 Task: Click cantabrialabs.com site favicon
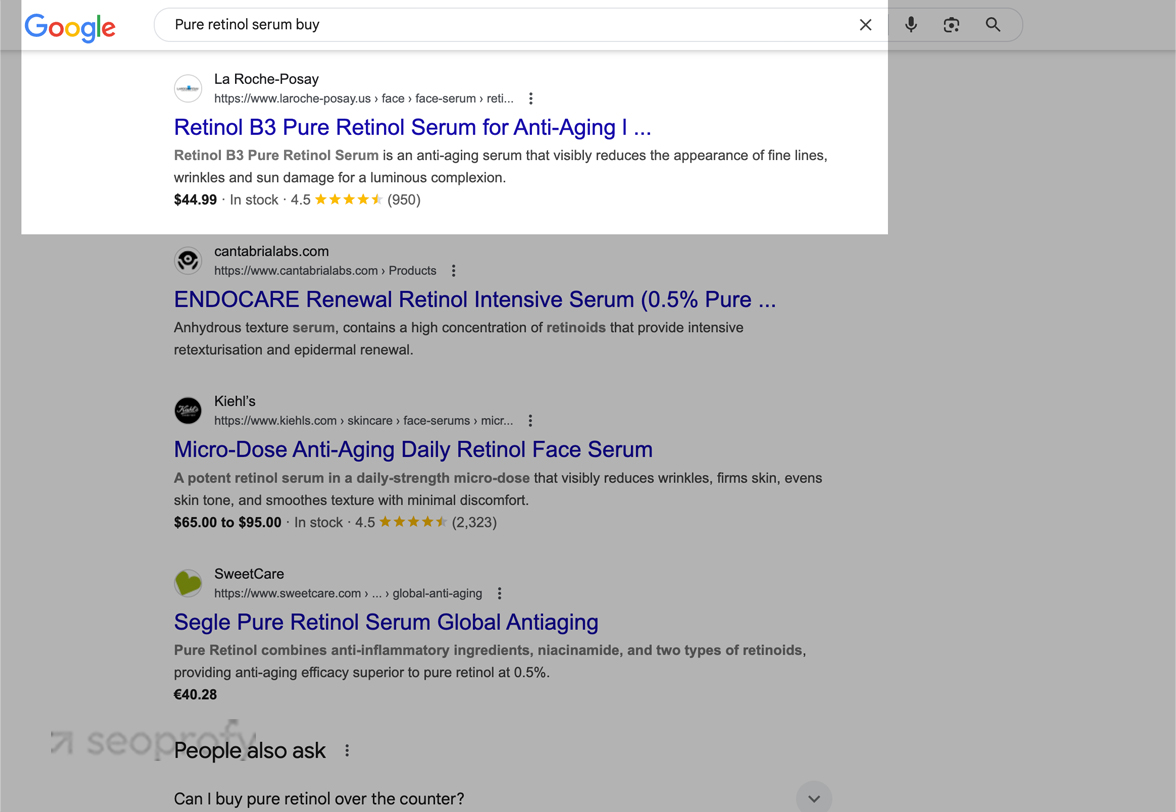click(188, 261)
